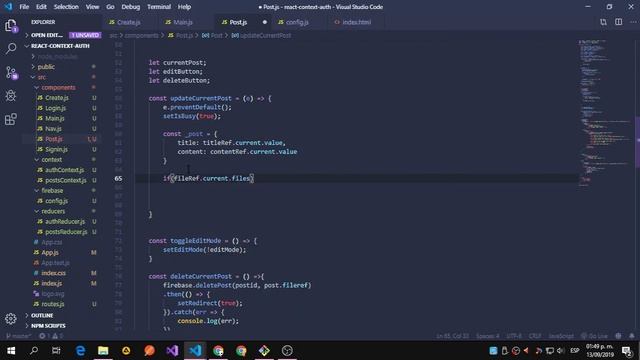
Task: Open the Extensions view
Action: click(11, 120)
